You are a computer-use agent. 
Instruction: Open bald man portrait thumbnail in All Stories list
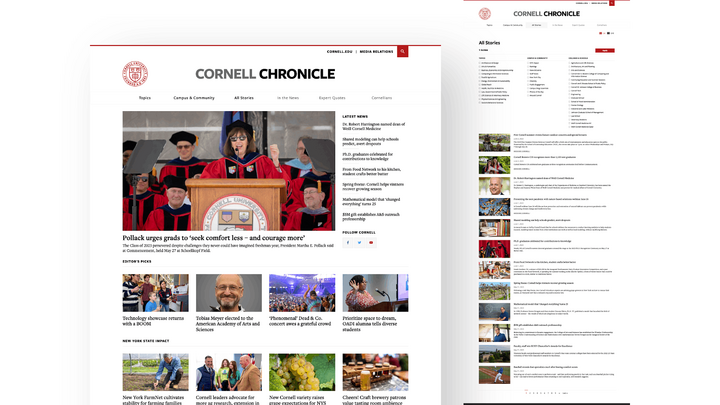495,186
